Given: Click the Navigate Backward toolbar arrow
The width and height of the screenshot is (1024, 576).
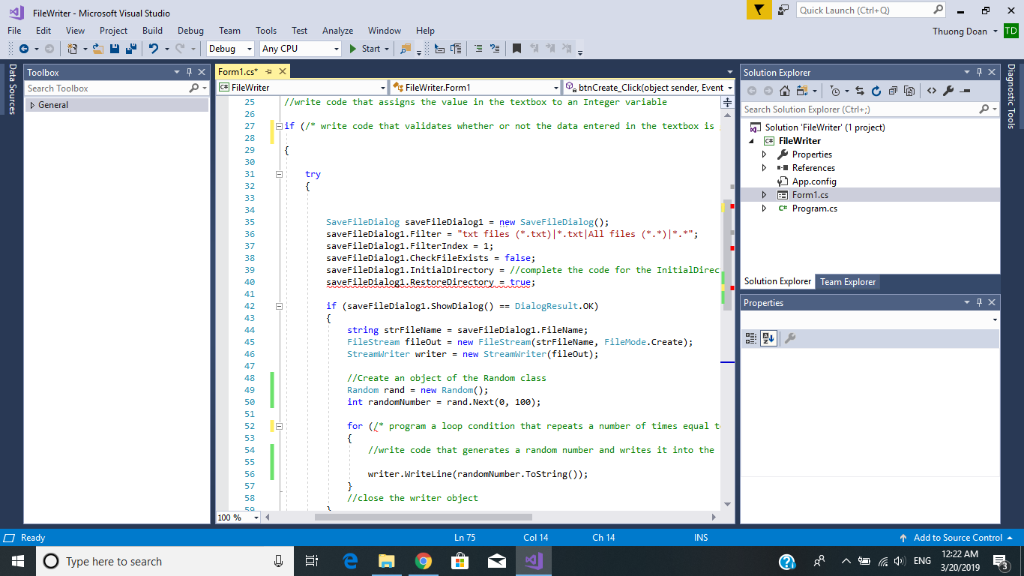Looking at the screenshot, I should [x=24, y=49].
